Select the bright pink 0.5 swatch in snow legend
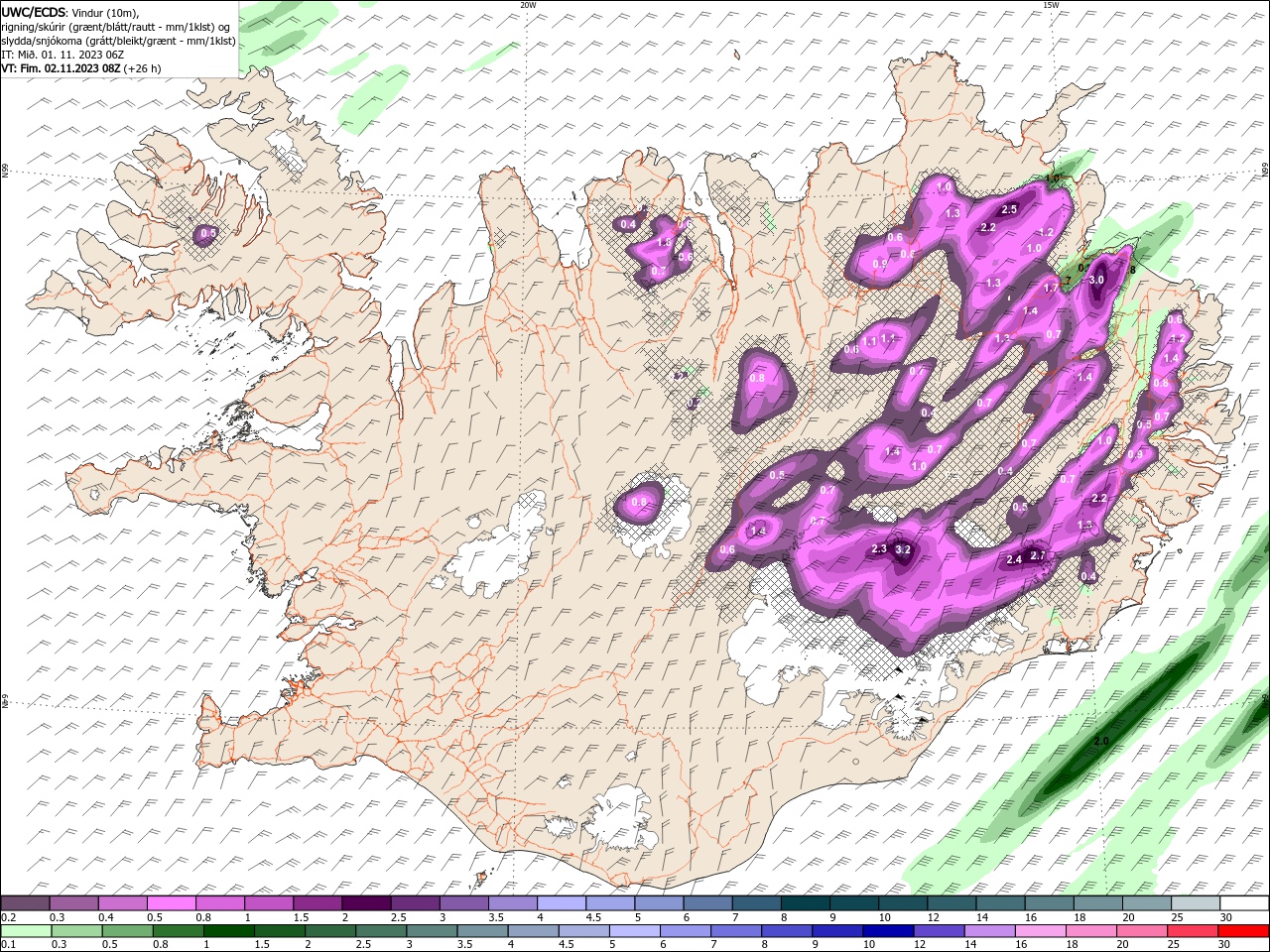1270x952 pixels. [171, 903]
